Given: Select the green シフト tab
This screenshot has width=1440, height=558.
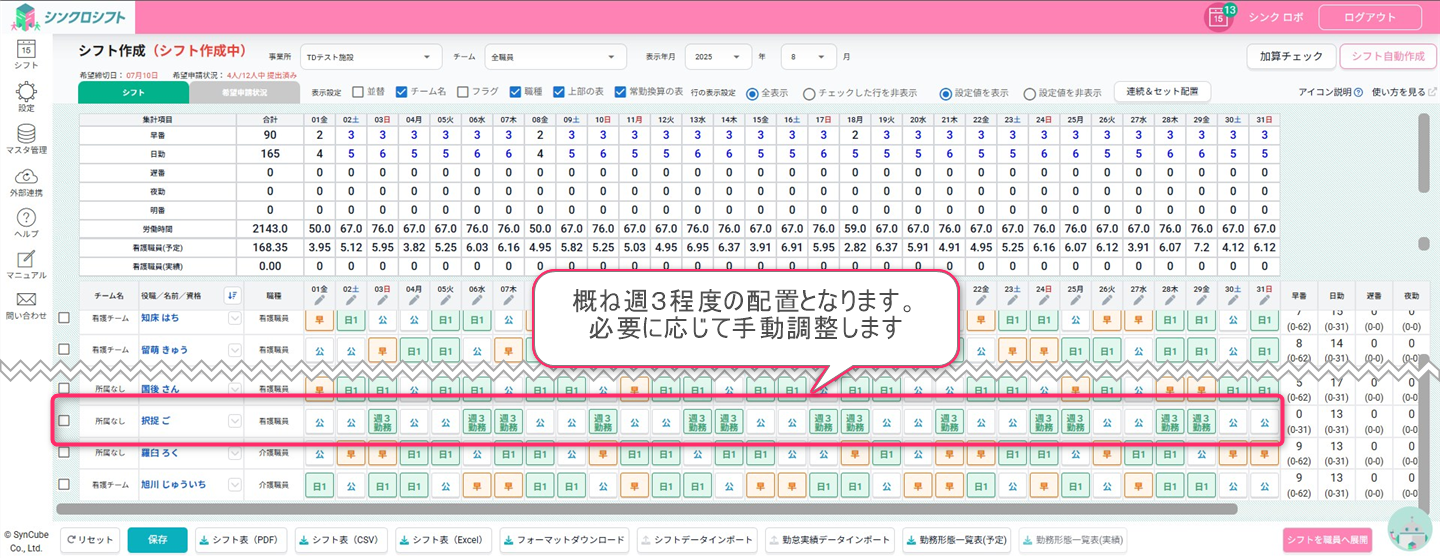Looking at the screenshot, I should (x=133, y=92).
